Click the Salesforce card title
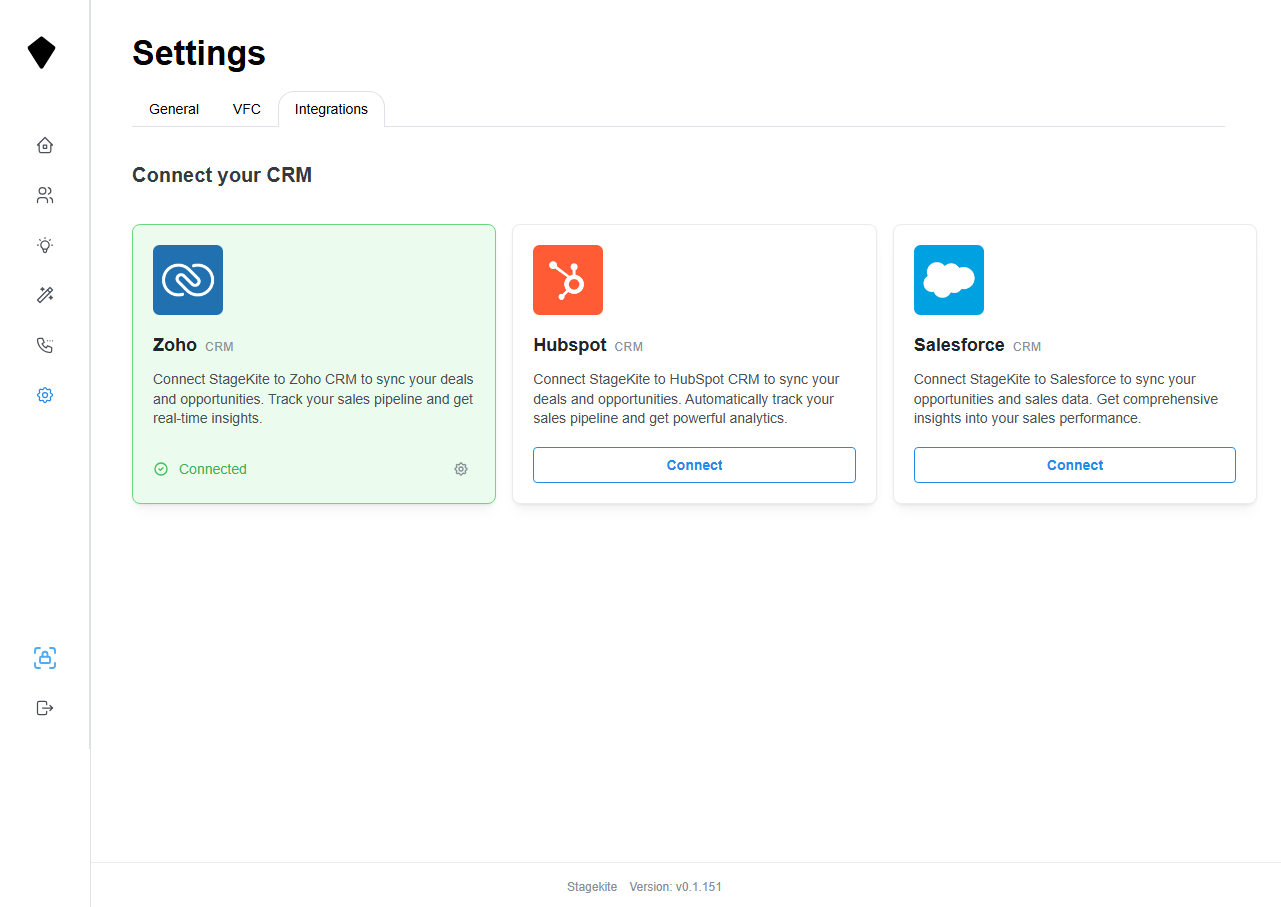This screenshot has width=1281, height=907. click(x=959, y=345)
